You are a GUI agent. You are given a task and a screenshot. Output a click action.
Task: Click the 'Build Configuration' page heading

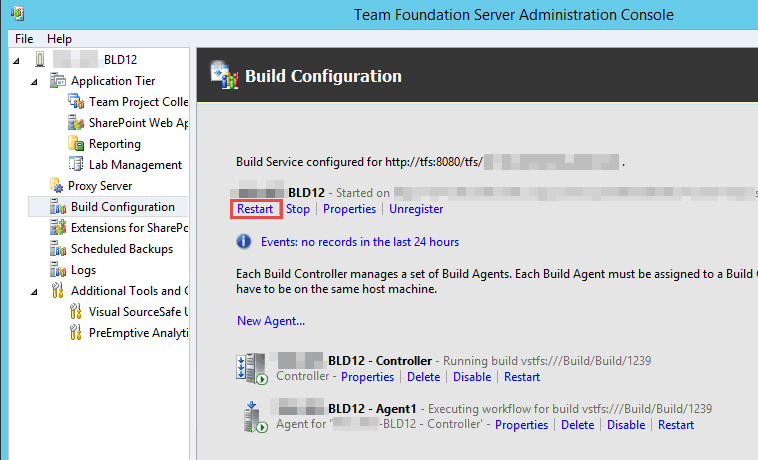click(323, 76)
